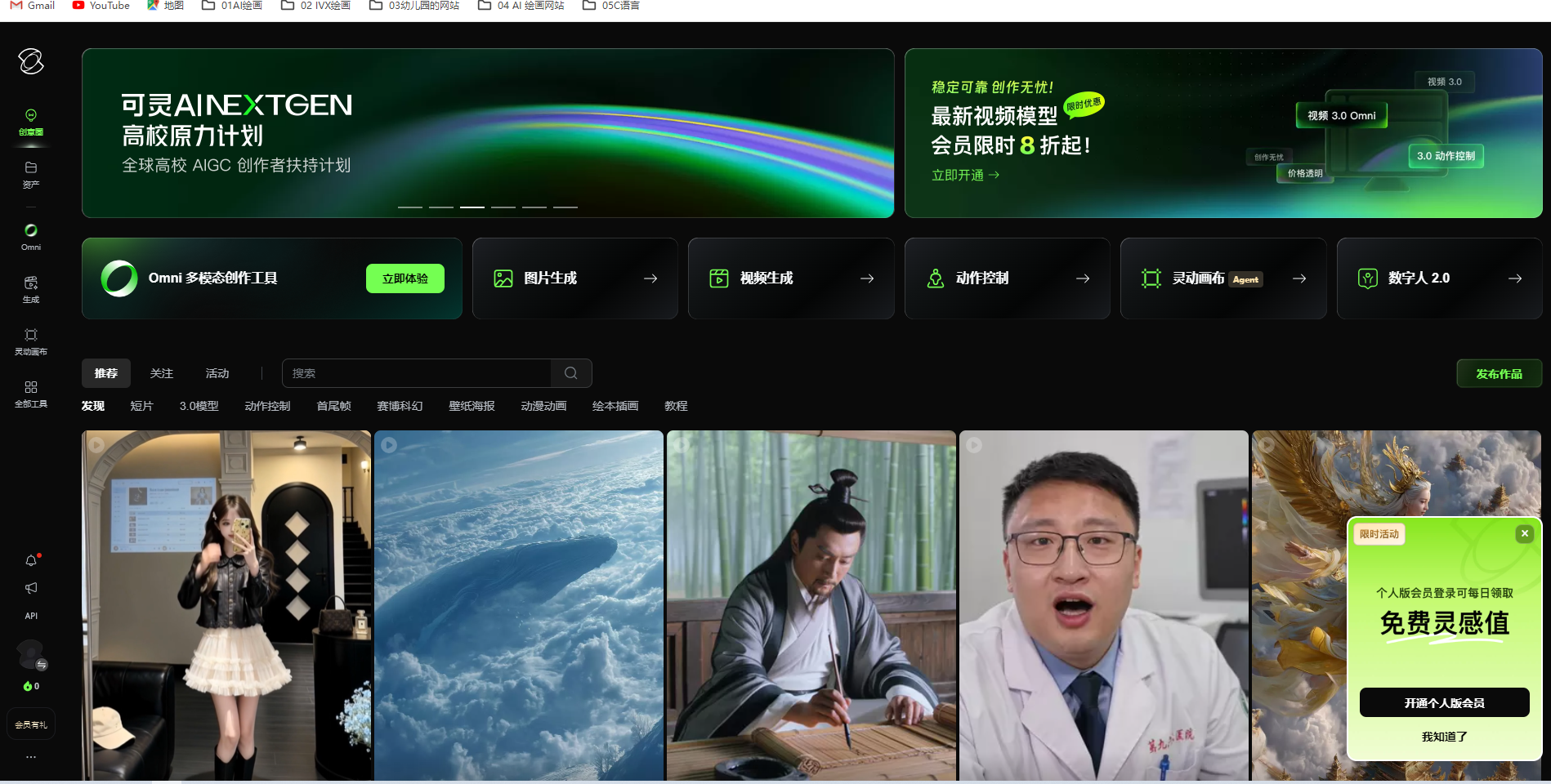Switch to the 关注 tab
The width and height of the screenshot is (1551, 784).
162,373
